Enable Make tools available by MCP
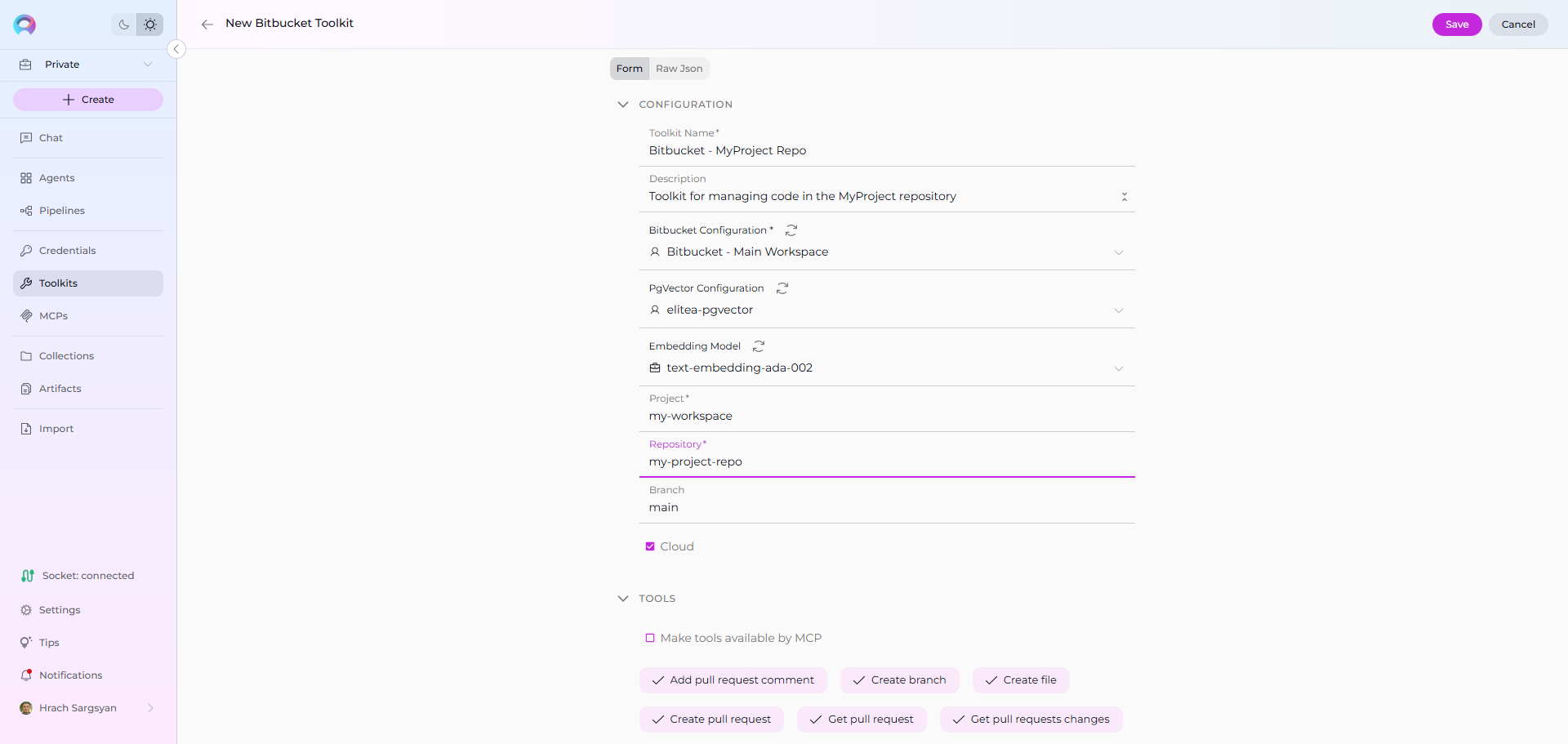The width and height of the screenshot is (1568, 744). tap(650, 638)
